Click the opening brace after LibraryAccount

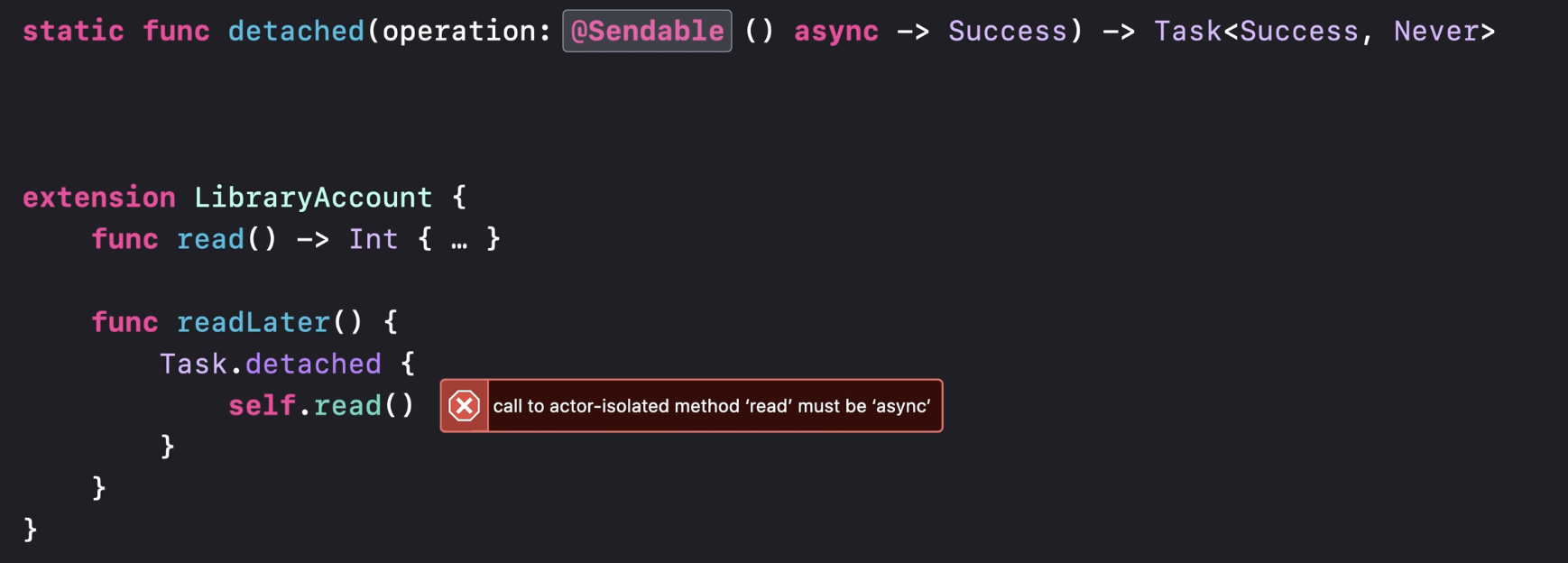pos(459,198)
